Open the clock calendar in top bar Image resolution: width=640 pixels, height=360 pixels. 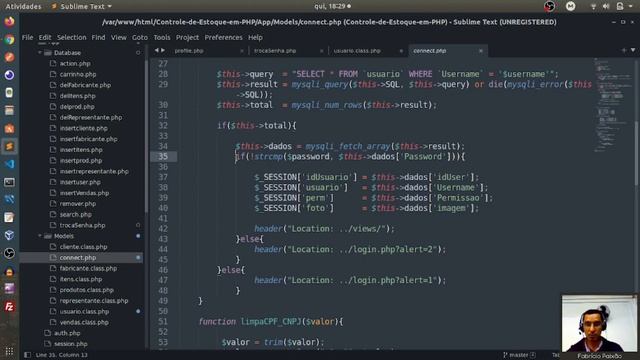click(332, 6)
